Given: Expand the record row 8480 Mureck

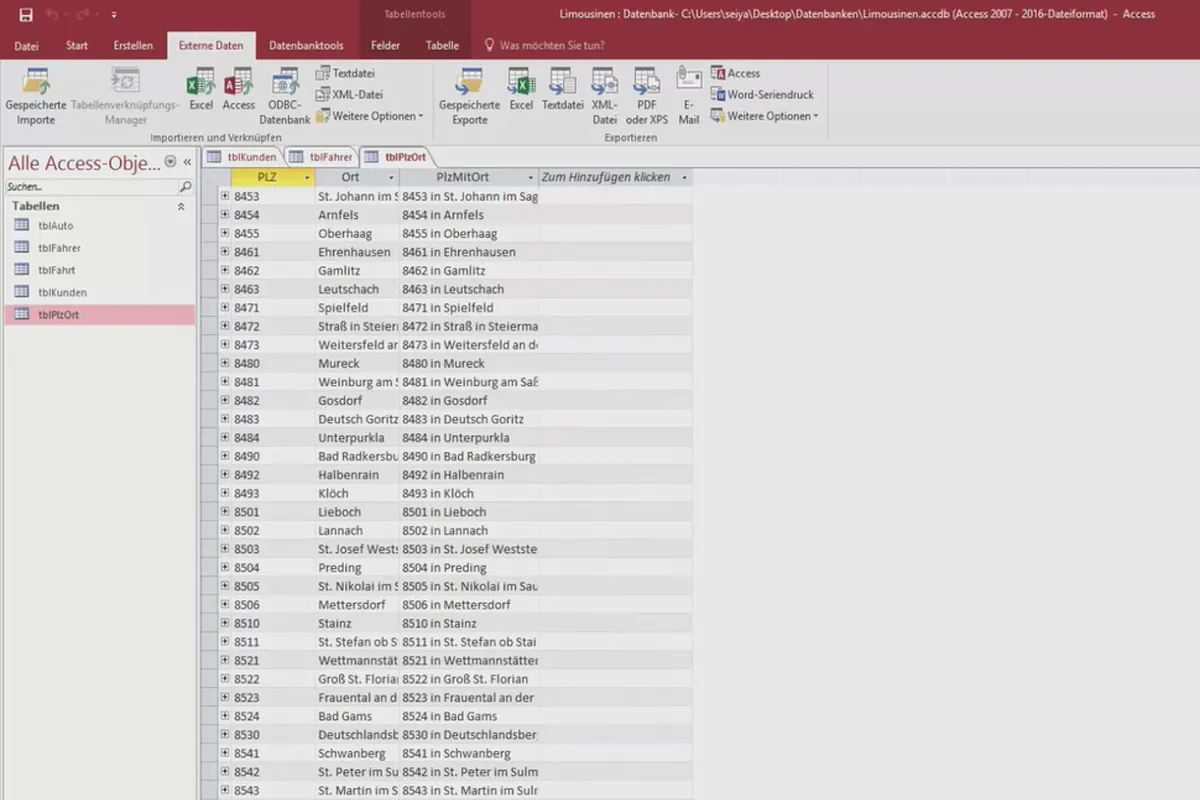Looking at the screenshot, I should pos(225,363).
